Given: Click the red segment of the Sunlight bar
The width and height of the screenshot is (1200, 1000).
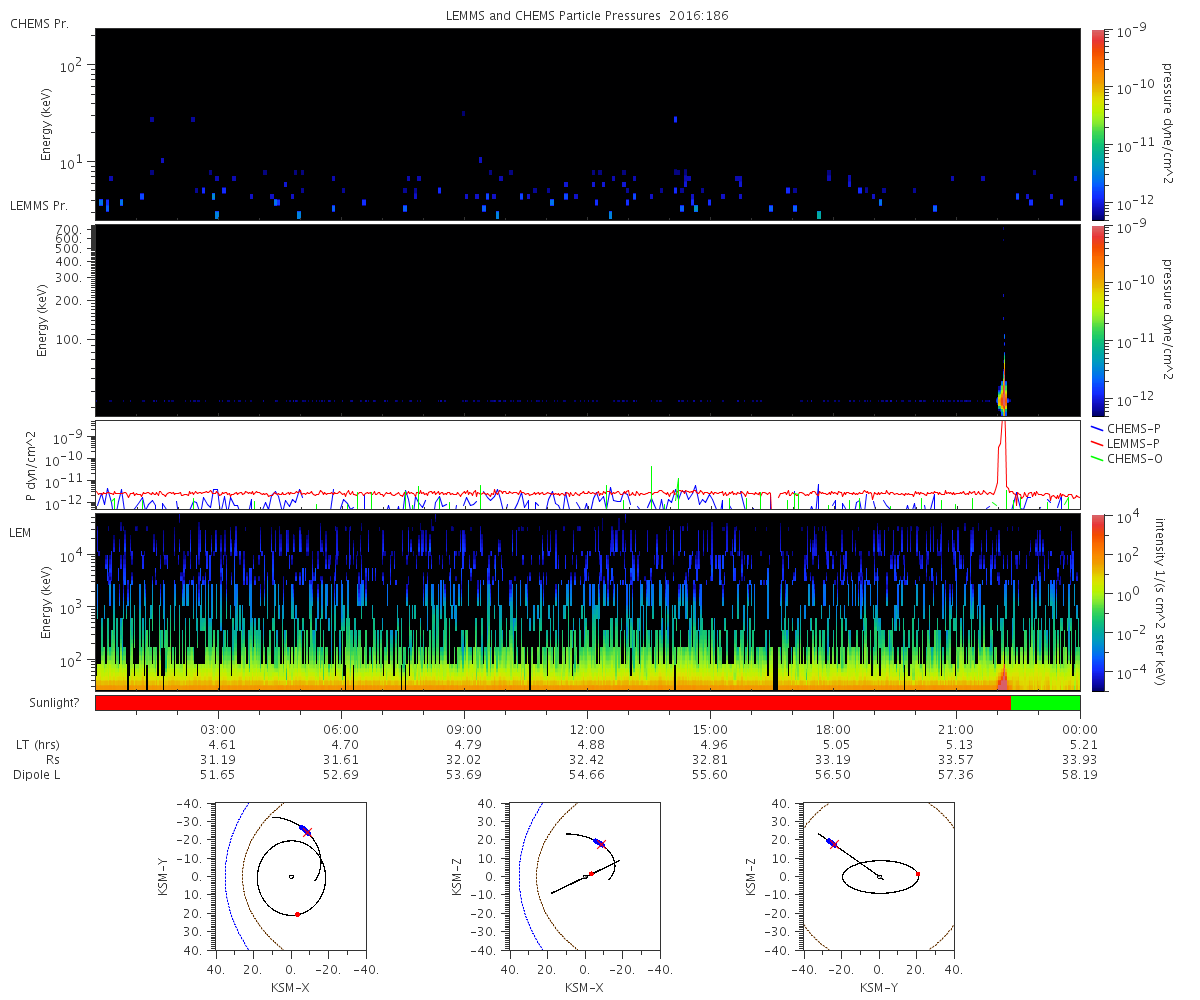Looking at the screenshot, I should (552, 703).
